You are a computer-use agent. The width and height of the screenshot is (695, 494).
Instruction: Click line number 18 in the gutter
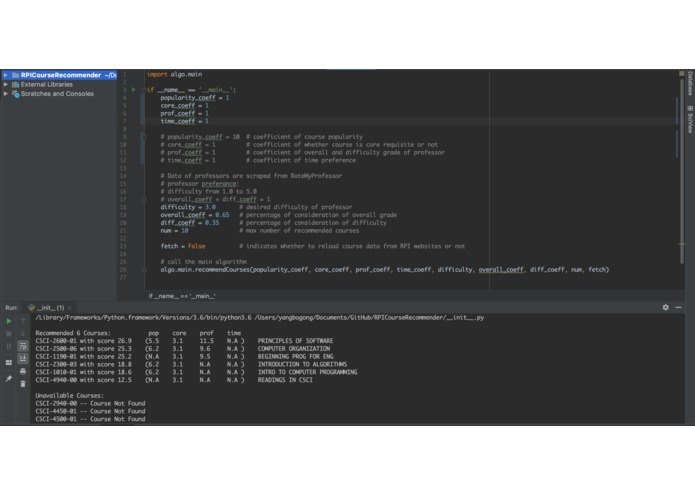123,207
